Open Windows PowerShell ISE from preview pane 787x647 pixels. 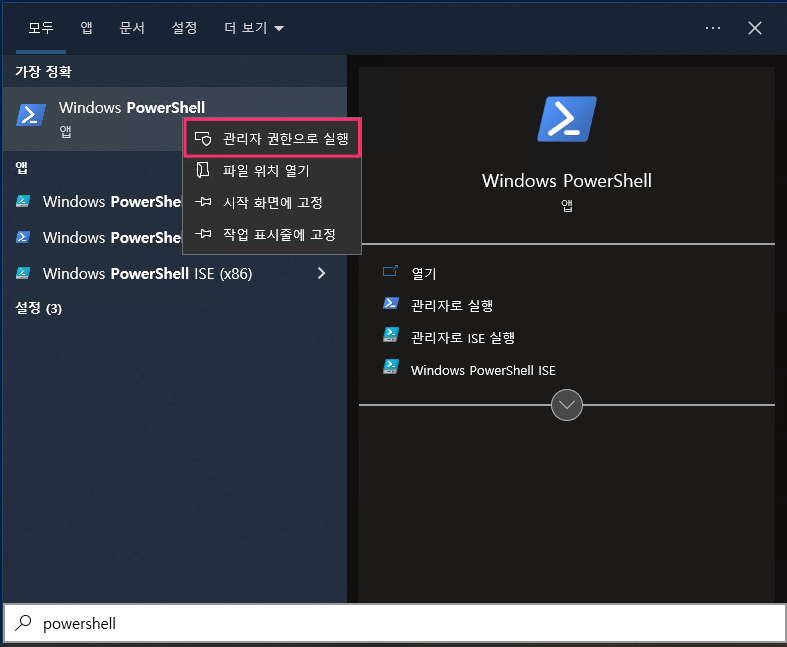click(x=483, y=370)
